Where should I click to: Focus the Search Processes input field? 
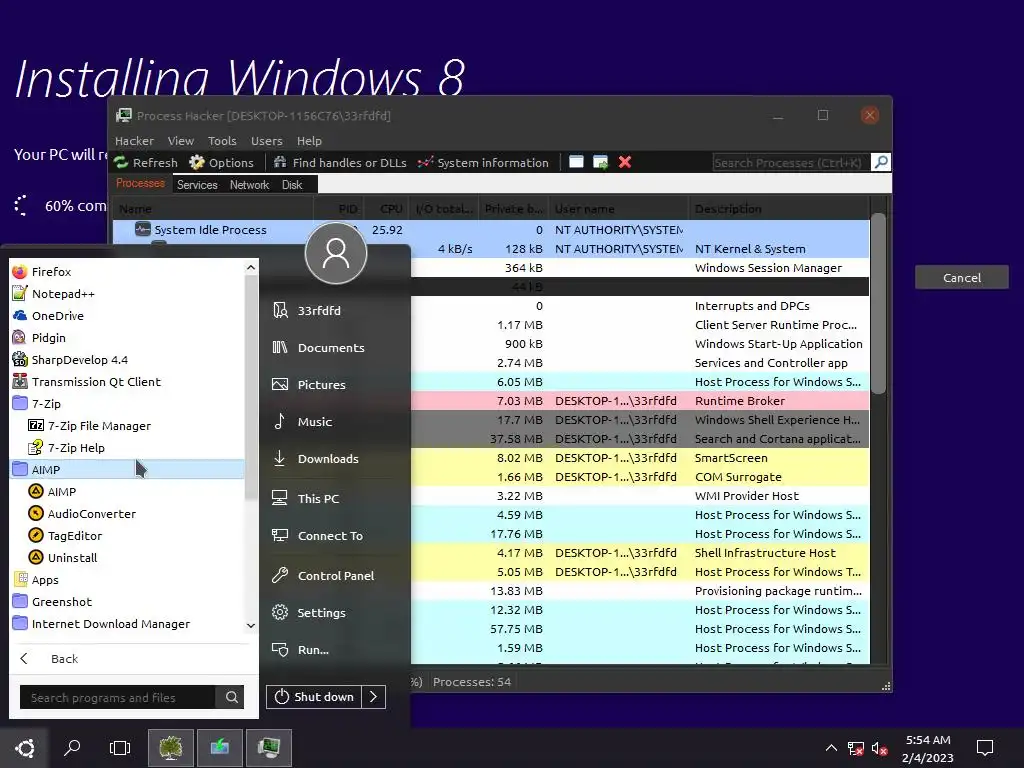pyautogui.click(x=791, y=163)
